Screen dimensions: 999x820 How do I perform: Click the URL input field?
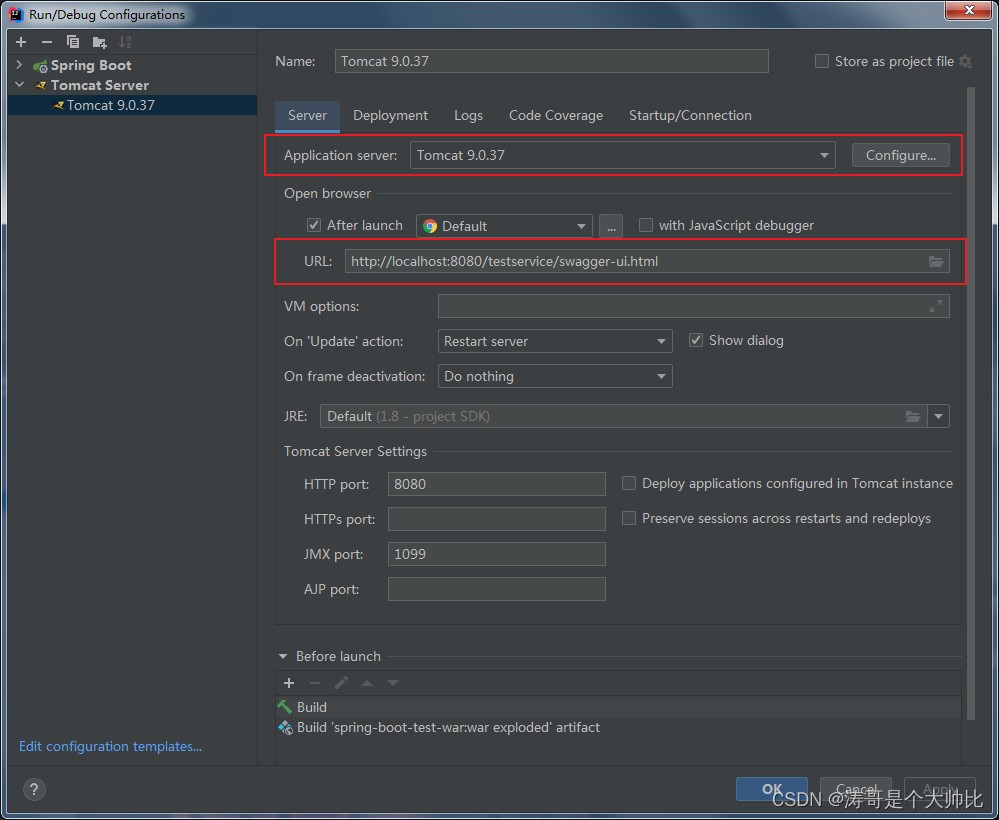coord(647,261)
